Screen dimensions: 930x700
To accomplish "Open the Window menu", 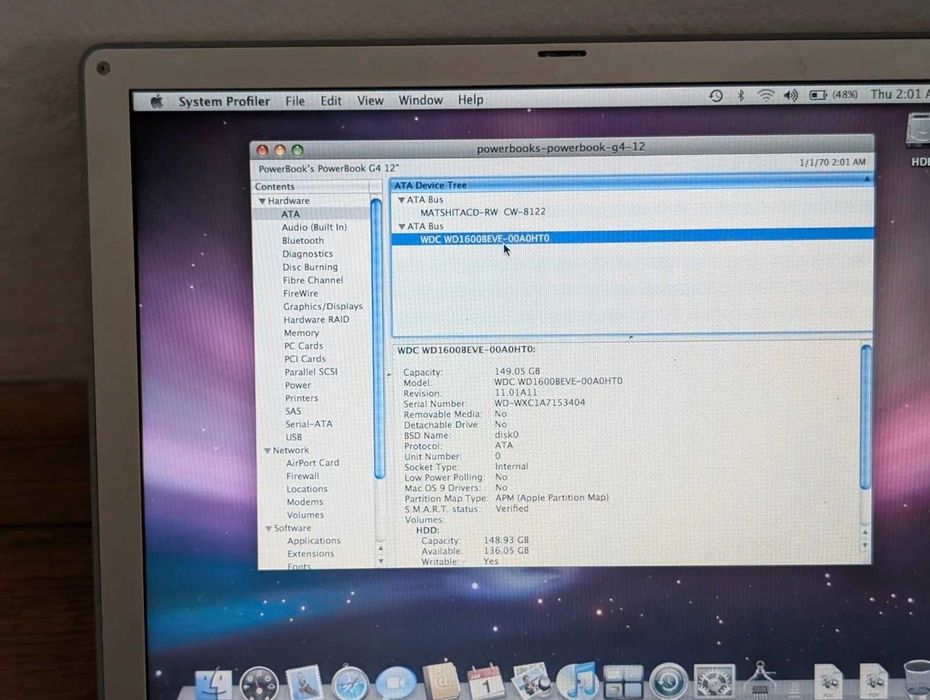I will point(421,100).
